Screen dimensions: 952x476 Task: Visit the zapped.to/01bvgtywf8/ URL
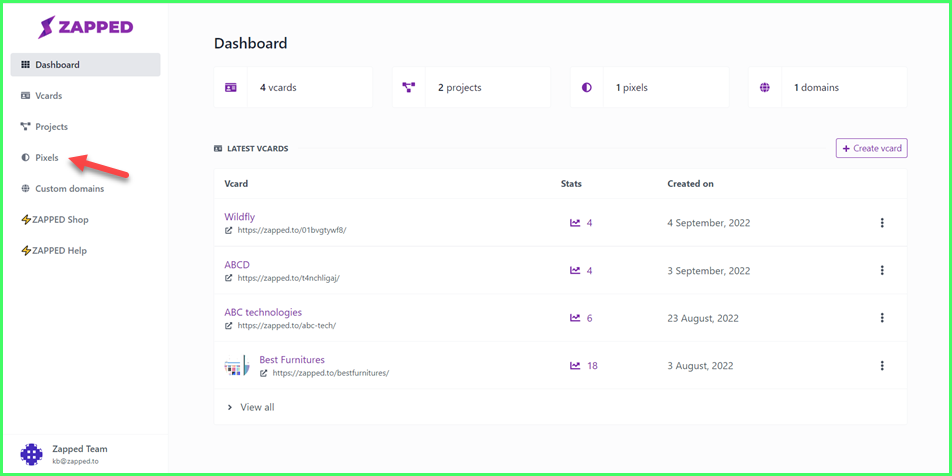292,231
